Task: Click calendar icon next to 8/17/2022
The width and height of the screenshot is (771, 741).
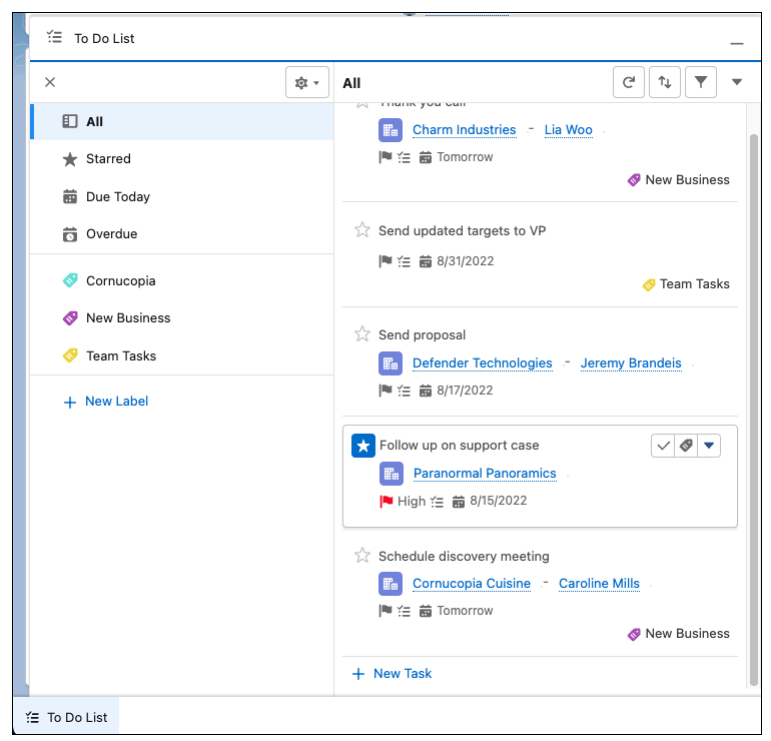Action: [x=425, y=391]
